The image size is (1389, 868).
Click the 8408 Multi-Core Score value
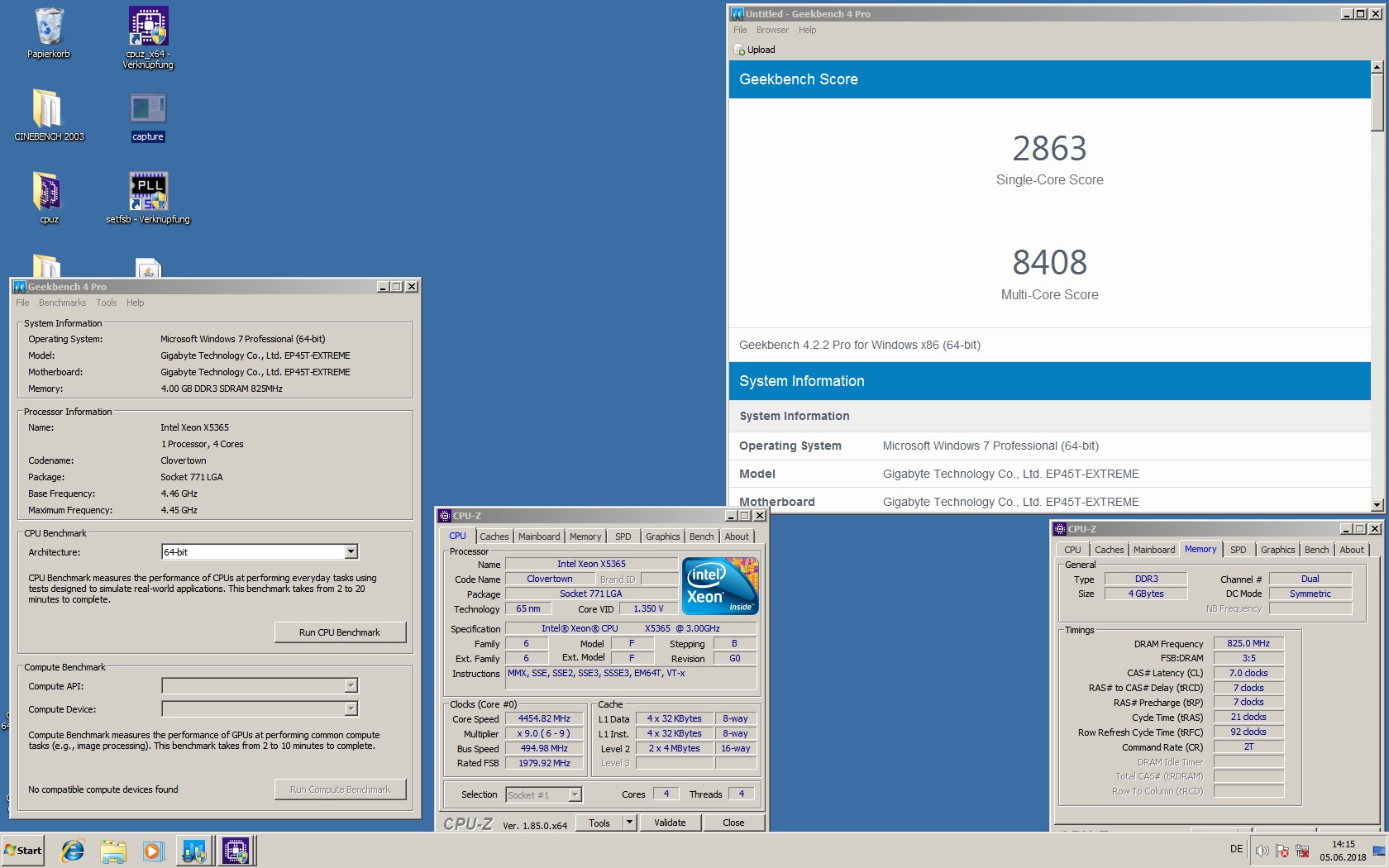point(1049,263)
